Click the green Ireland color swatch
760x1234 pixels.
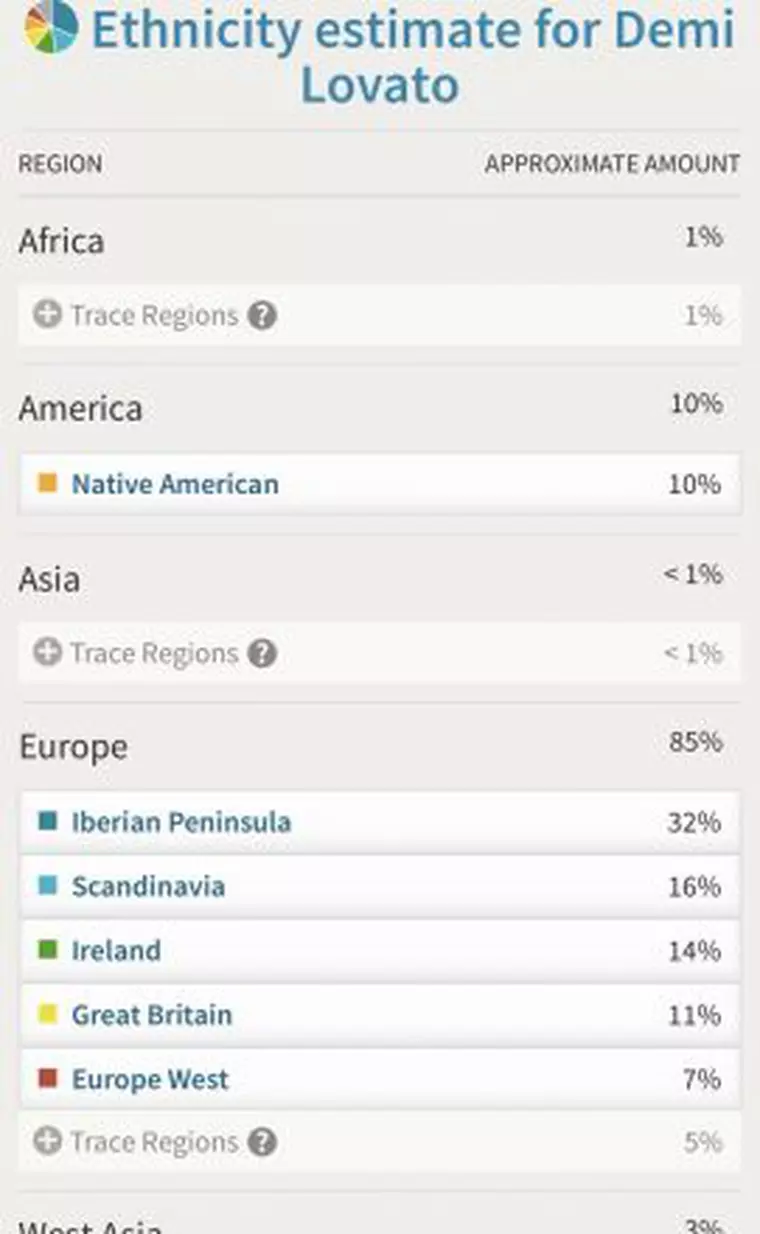tap(47, 950)
